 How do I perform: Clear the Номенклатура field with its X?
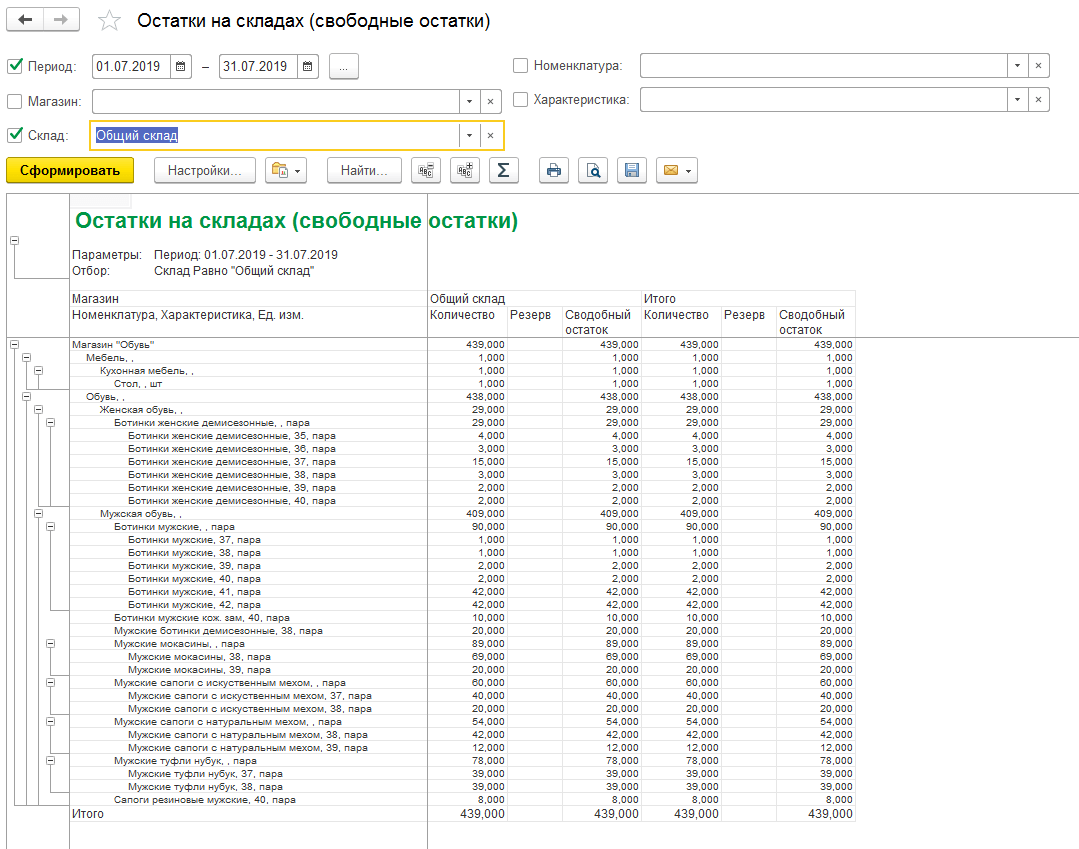[x=1038, y=66]
